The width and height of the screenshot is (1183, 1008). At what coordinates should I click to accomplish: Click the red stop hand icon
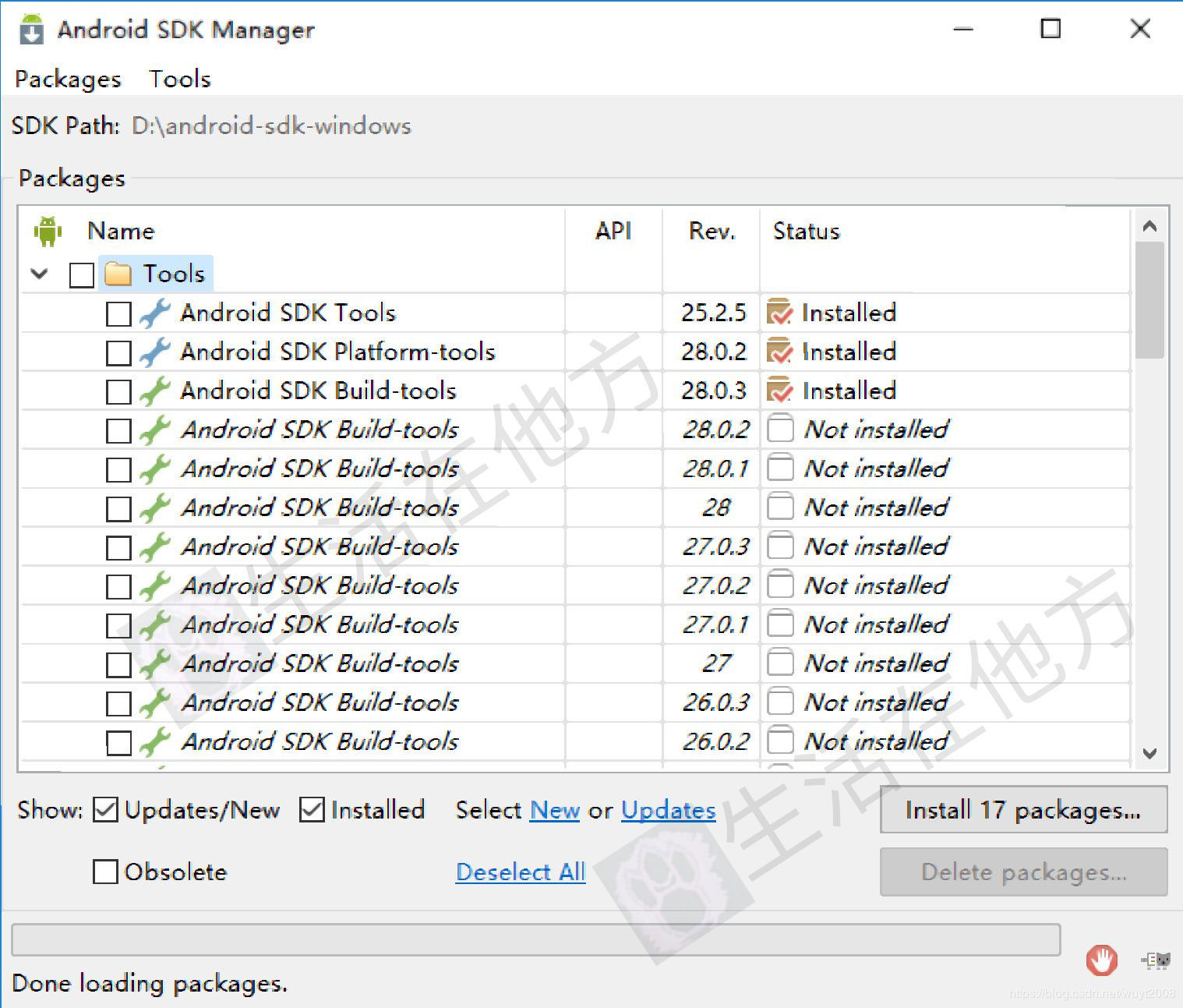pyautogui.click(x=1101, y=960)
